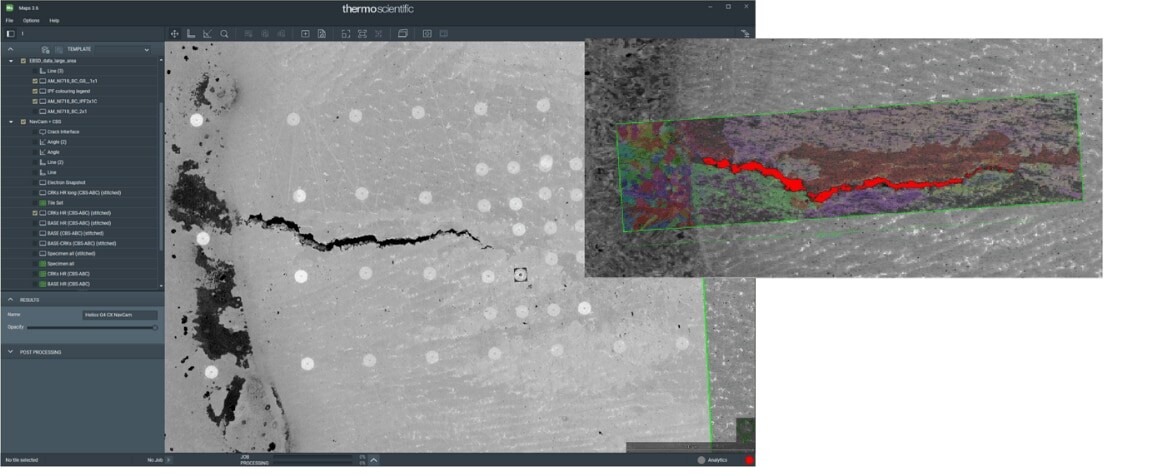The width and height of the screenshot is (1156, 476).
Task: Toggle NavCam + CBS group checkbox
Action: pos(23,122)
